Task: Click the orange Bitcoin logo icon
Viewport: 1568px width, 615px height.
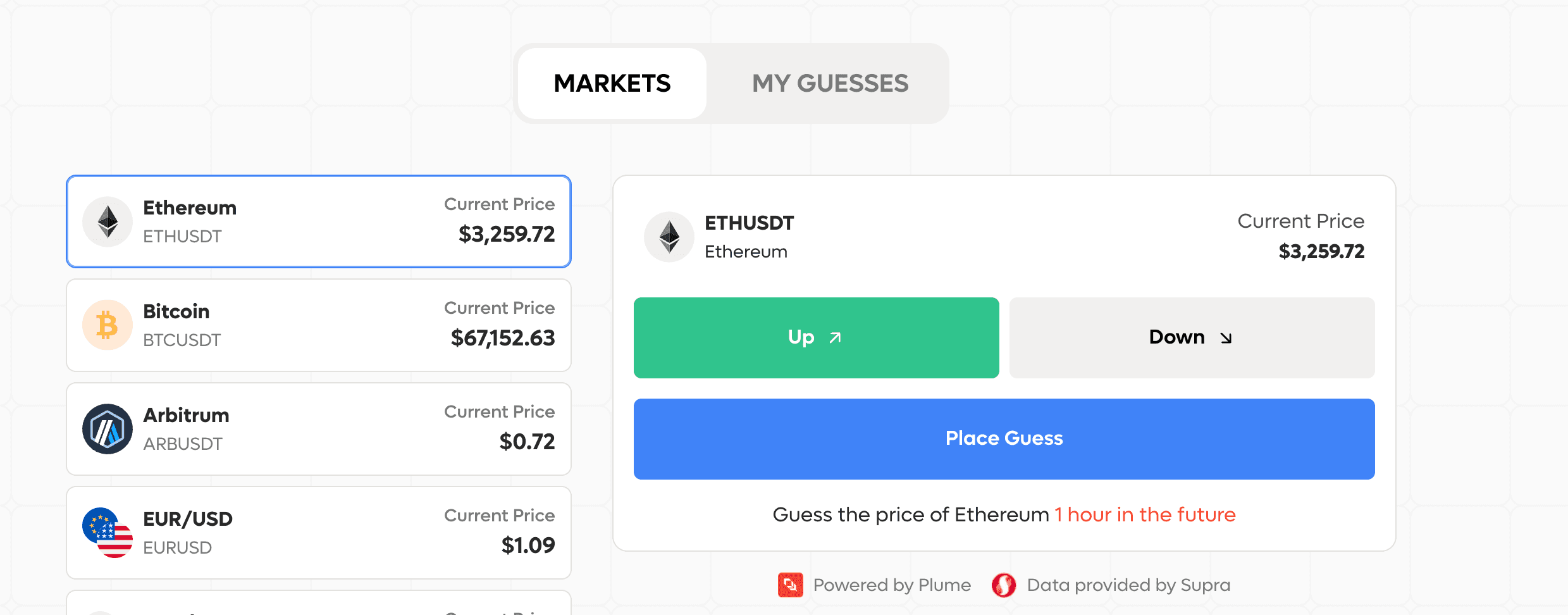Action: tap(108, 325)
